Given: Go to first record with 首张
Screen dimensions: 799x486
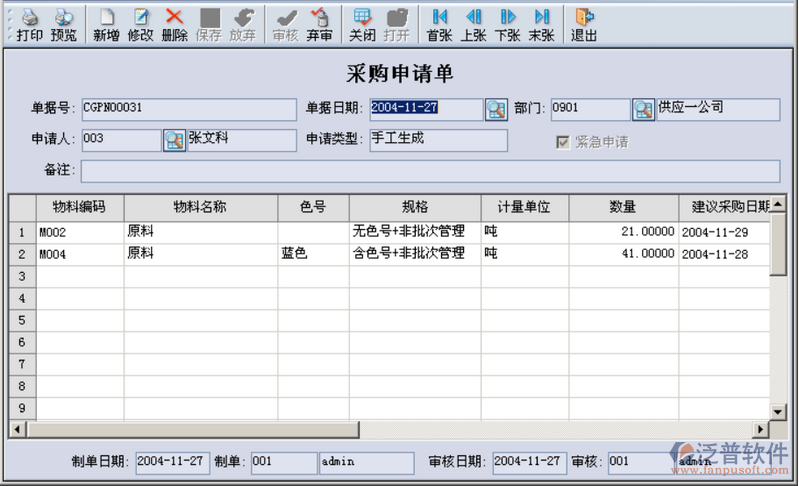Looking at the screenshot, I should (x=439, y=18).
